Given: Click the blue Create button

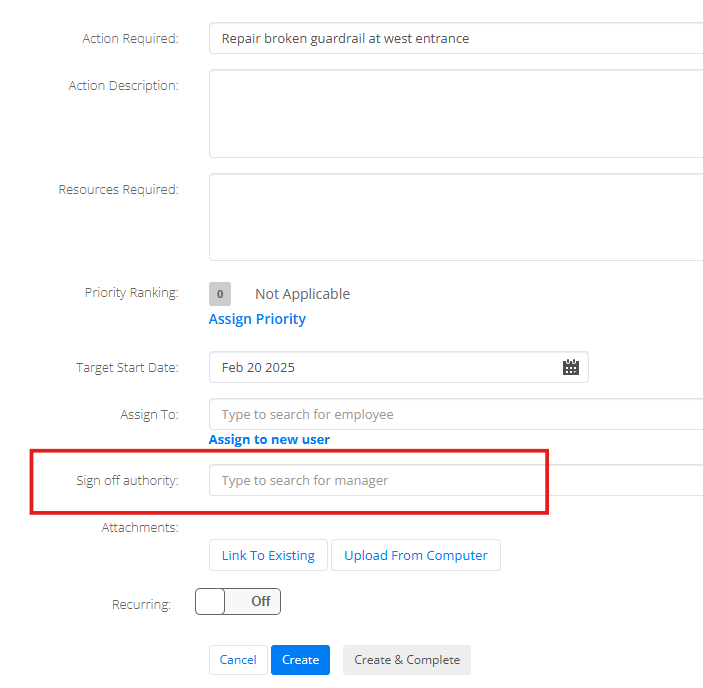Looking at the screenshot, I should [300, 660].
